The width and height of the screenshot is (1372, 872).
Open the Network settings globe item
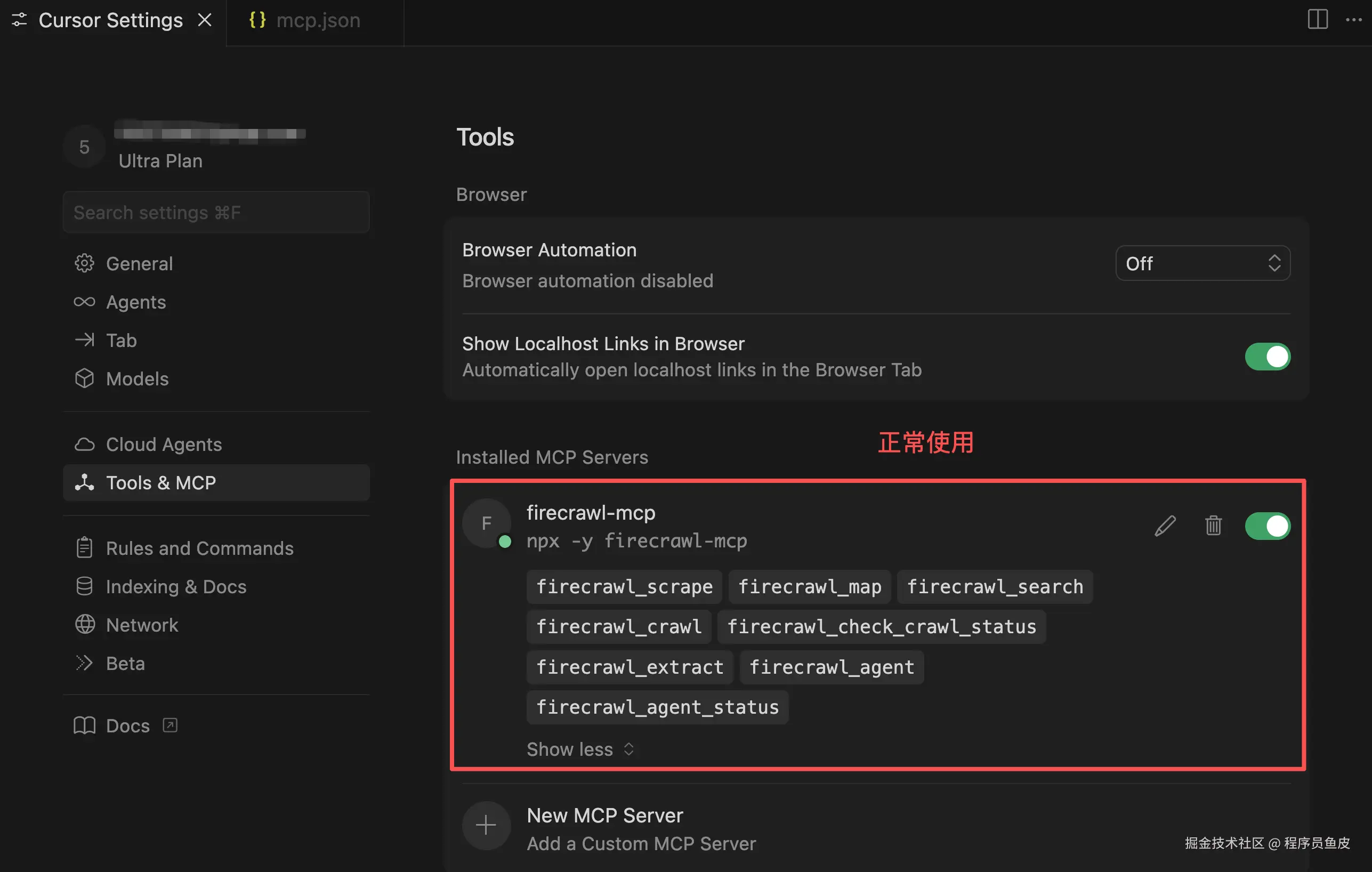coord(142,625)
